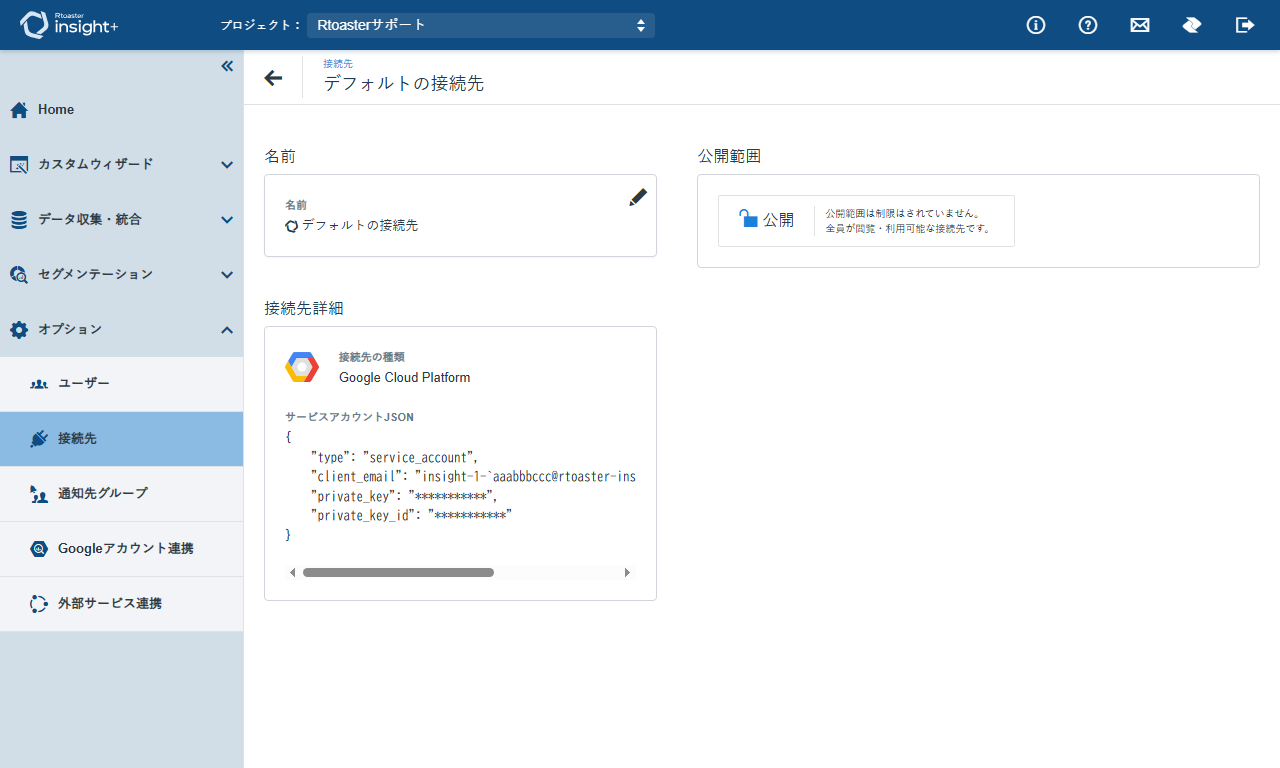Image resolution: width=1280 pixels, height=768 pixels.
Task: Open the mail envelope icon
Action: point(1140,25)
